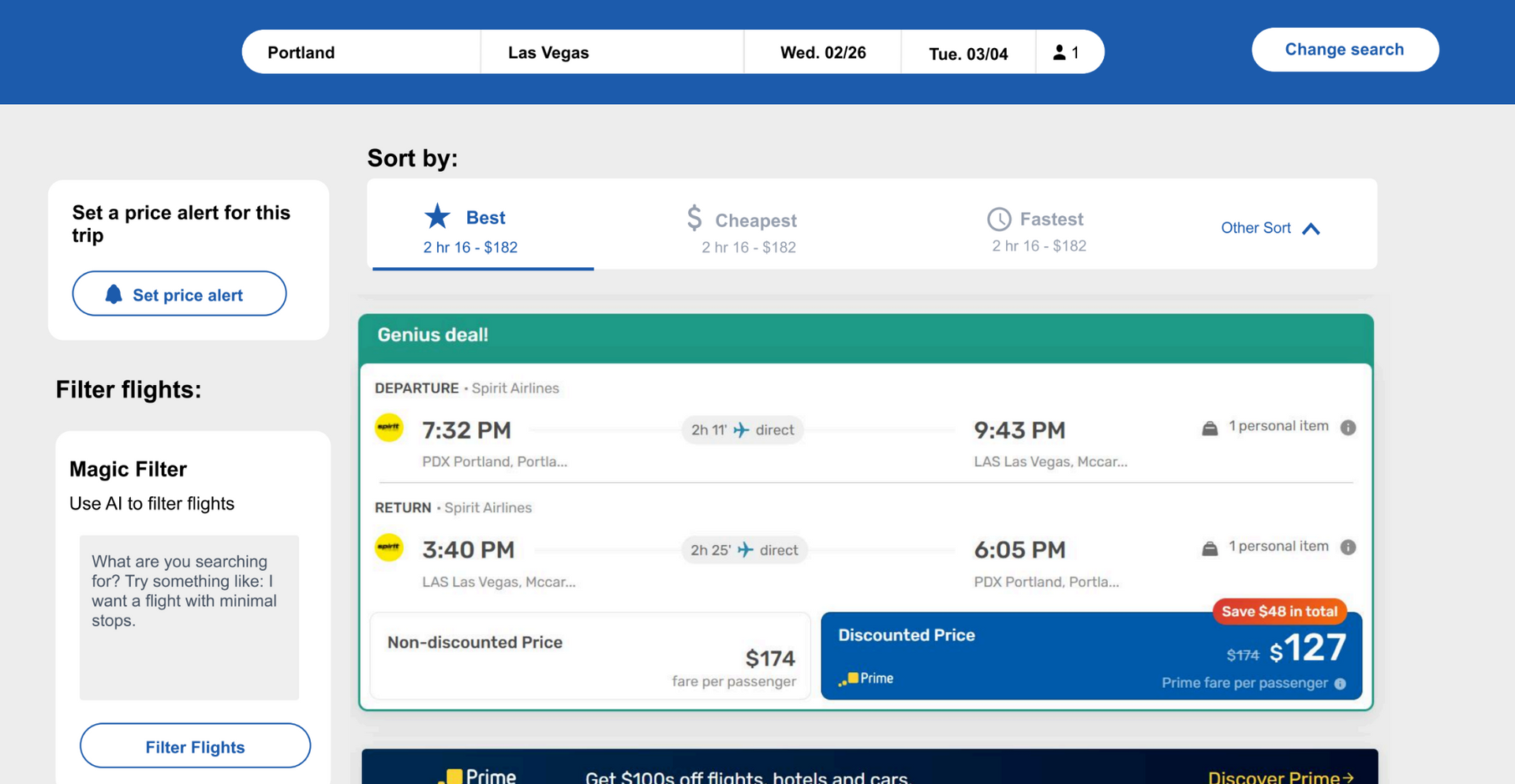Switch to the Fastest sort tab
This screenshot has width=1515, height=784.
pos(1038,230)
